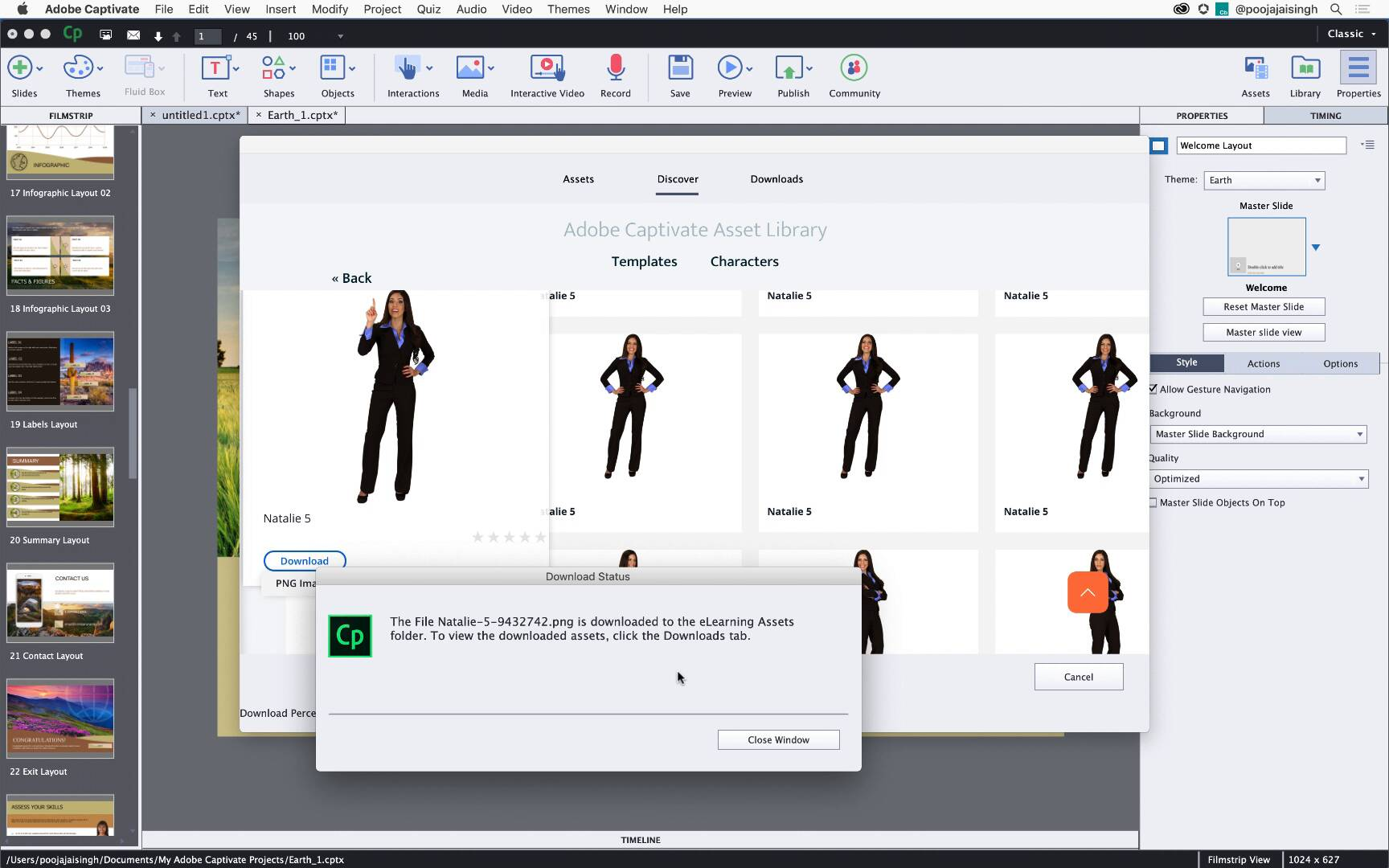This screenshot has width=1389, height=868.
Task: Click the Back link in Asset Library
Action: pyautogui.click(x=351, y=278)
